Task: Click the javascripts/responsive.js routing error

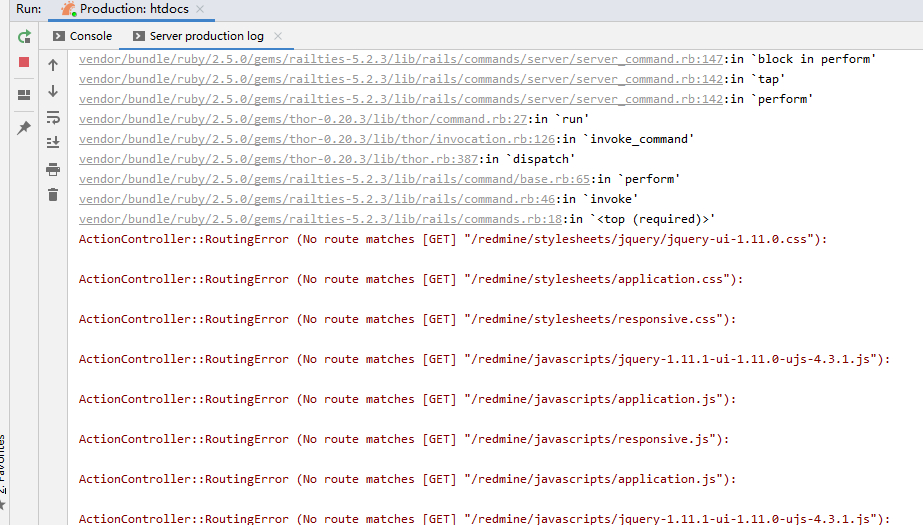Action: click(404, 439)
